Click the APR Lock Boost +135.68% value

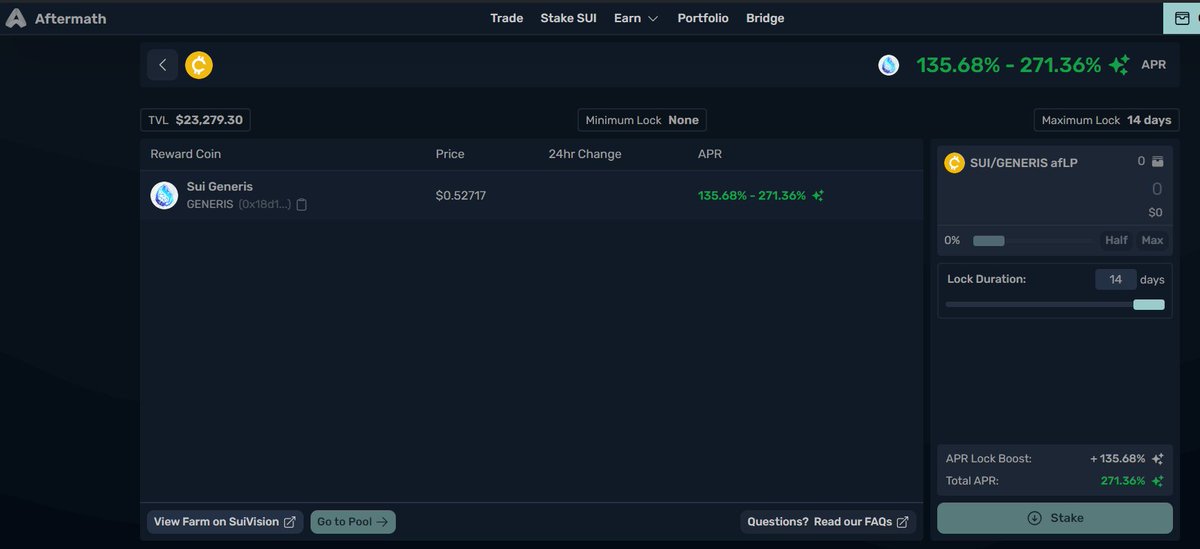coord(1118,459)
